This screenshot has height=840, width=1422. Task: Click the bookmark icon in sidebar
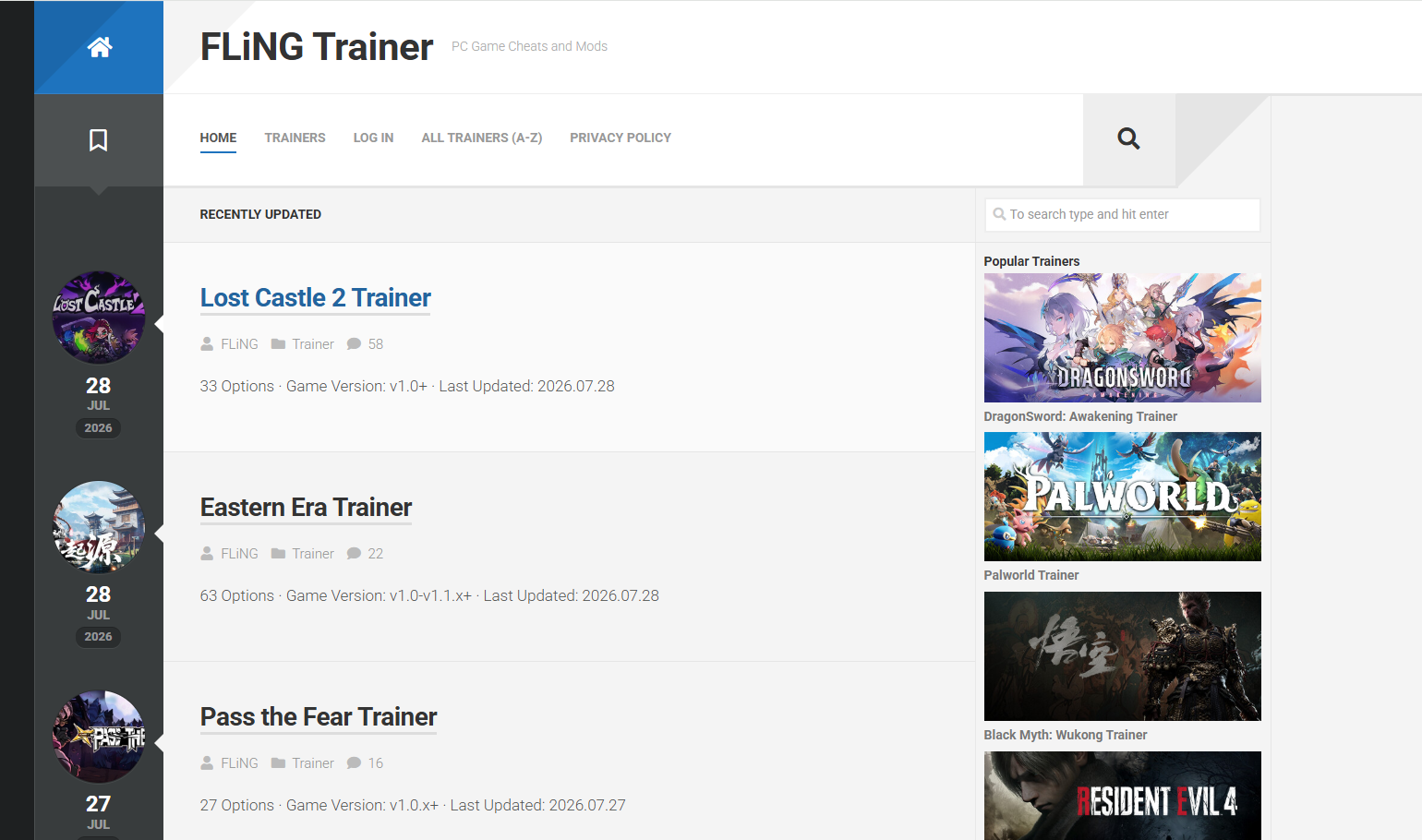click(99, 140)
